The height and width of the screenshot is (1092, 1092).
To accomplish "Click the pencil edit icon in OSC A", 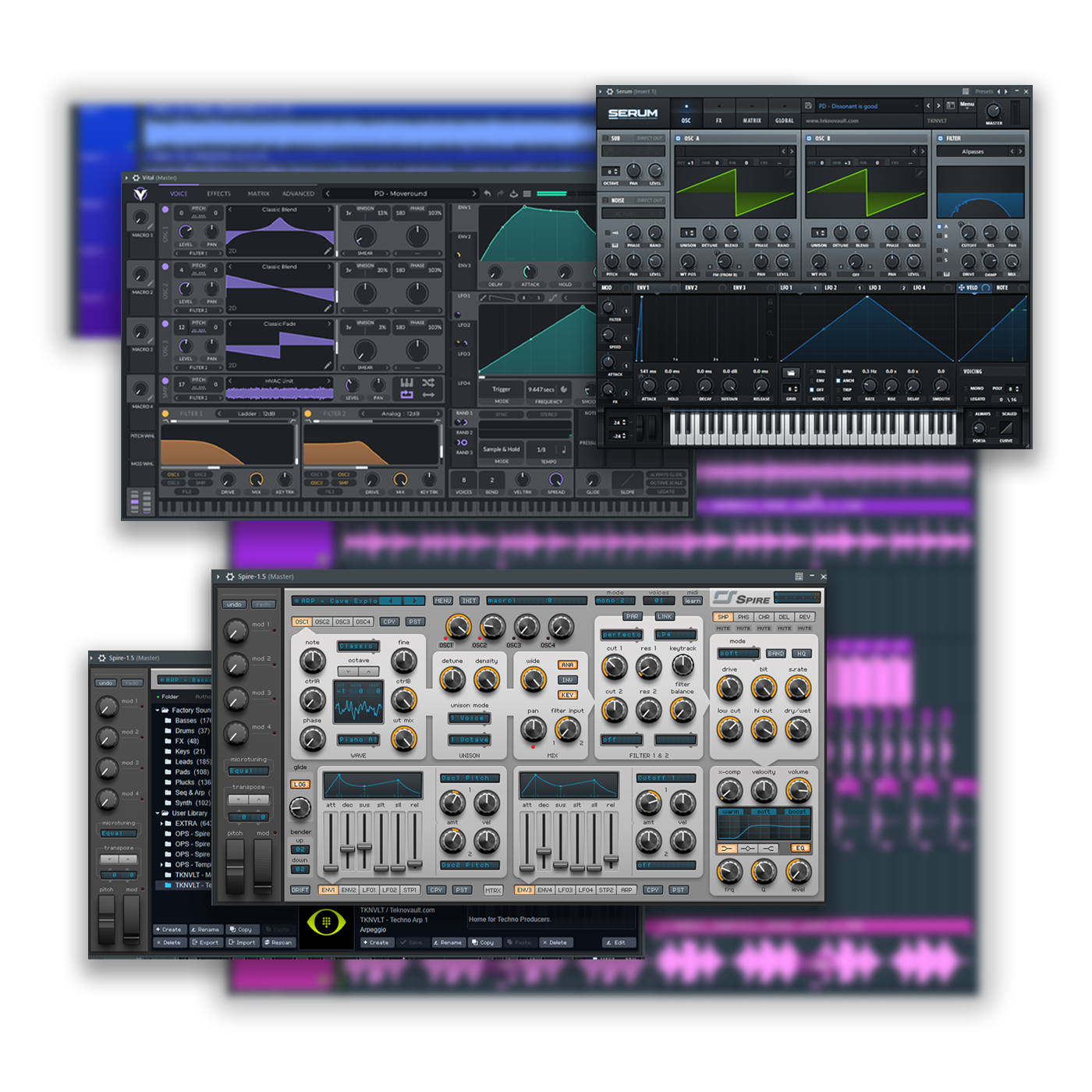I will 789,173.
